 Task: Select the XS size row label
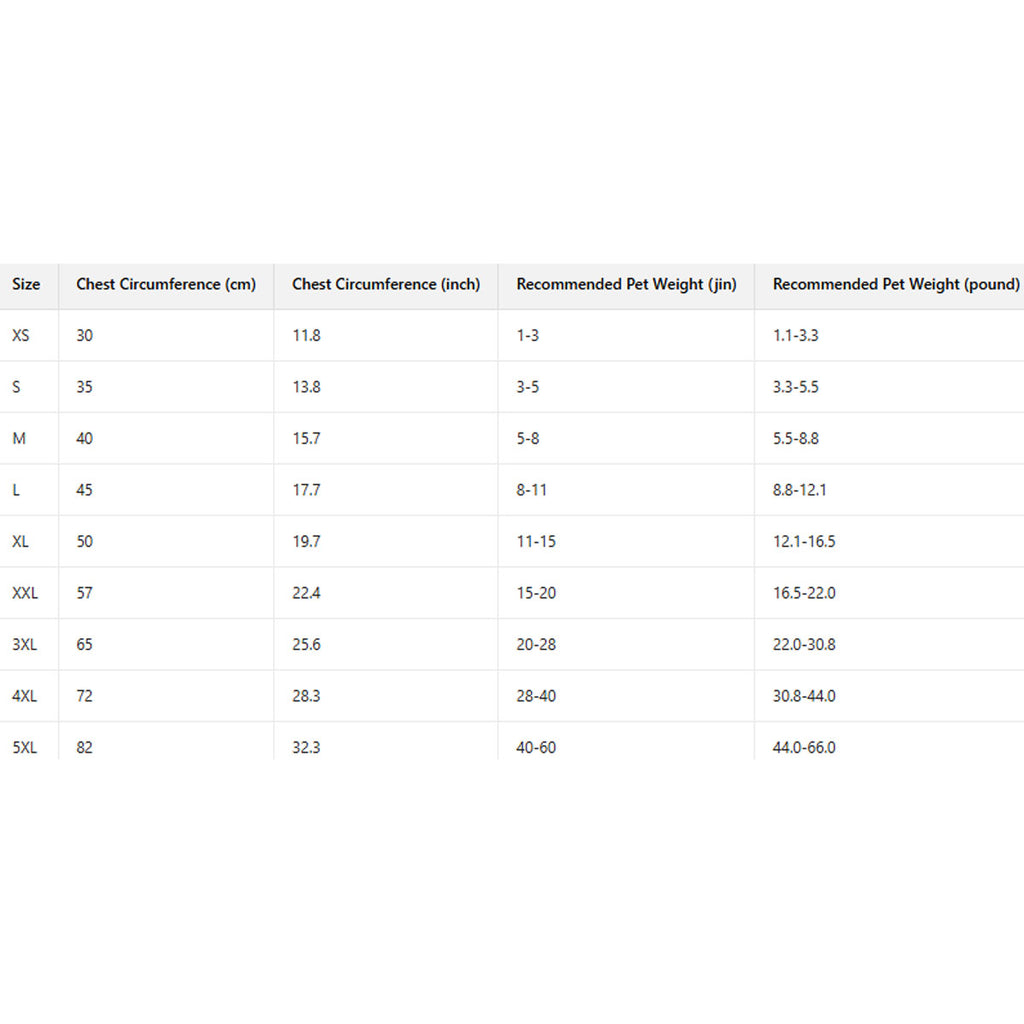(21, 336)
